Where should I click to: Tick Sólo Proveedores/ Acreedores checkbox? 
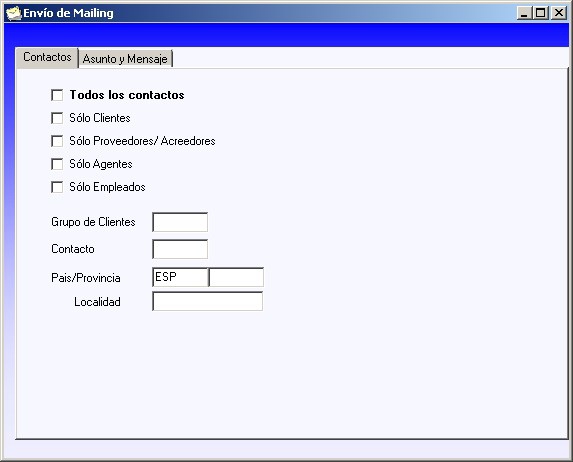pos(57,141)
